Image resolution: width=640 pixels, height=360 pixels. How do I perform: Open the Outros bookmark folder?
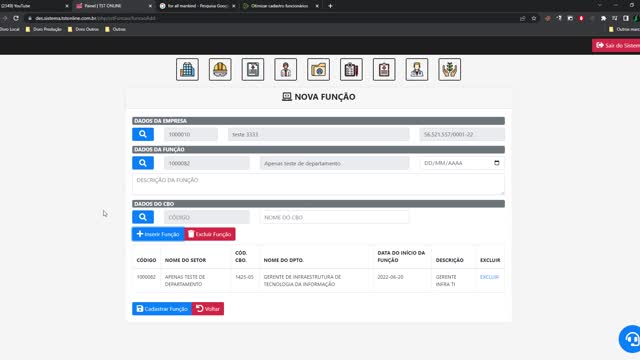tap(116, 29)
